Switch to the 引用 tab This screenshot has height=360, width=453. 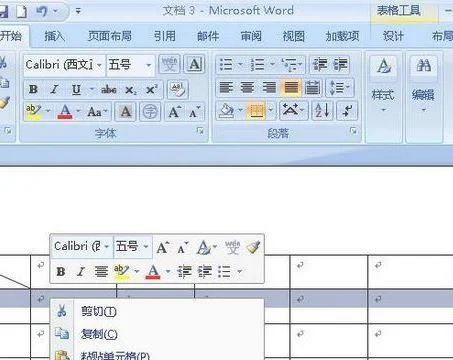165,36
